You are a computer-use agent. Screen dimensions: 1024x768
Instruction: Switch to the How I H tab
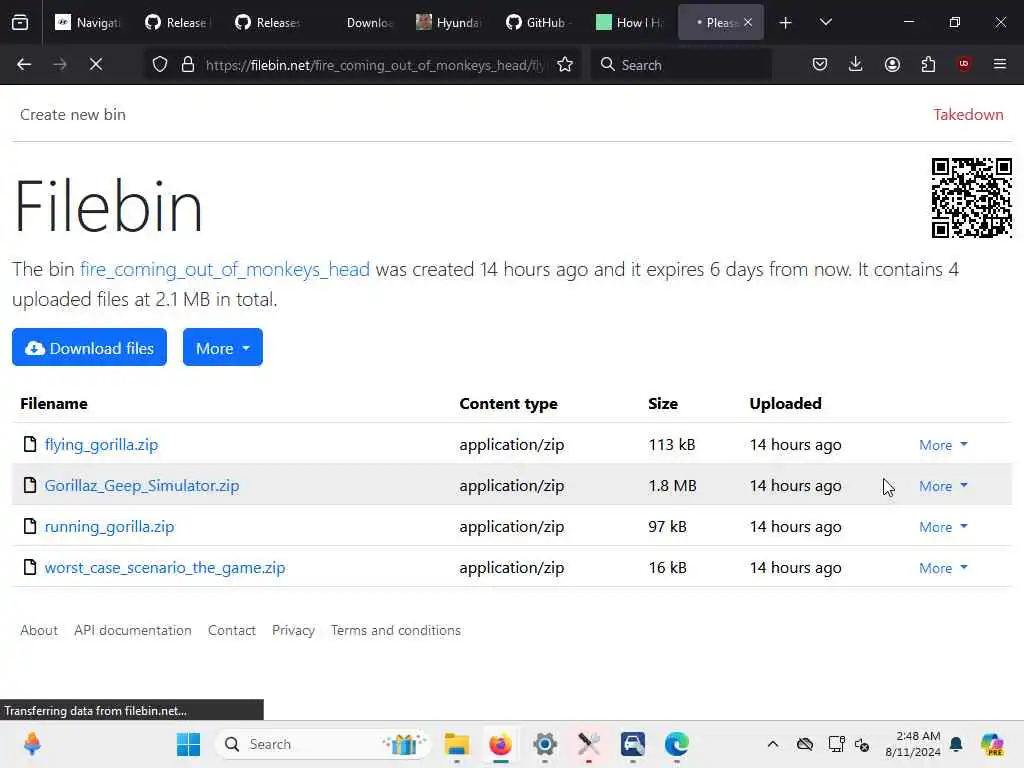pyautogui.click(x=630, y=22)
